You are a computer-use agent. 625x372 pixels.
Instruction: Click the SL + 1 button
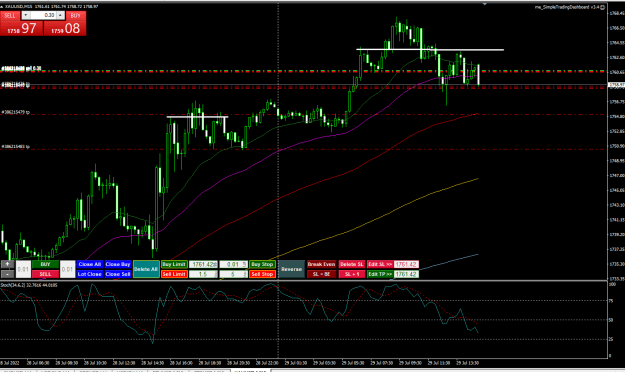(x=352, y=274)
